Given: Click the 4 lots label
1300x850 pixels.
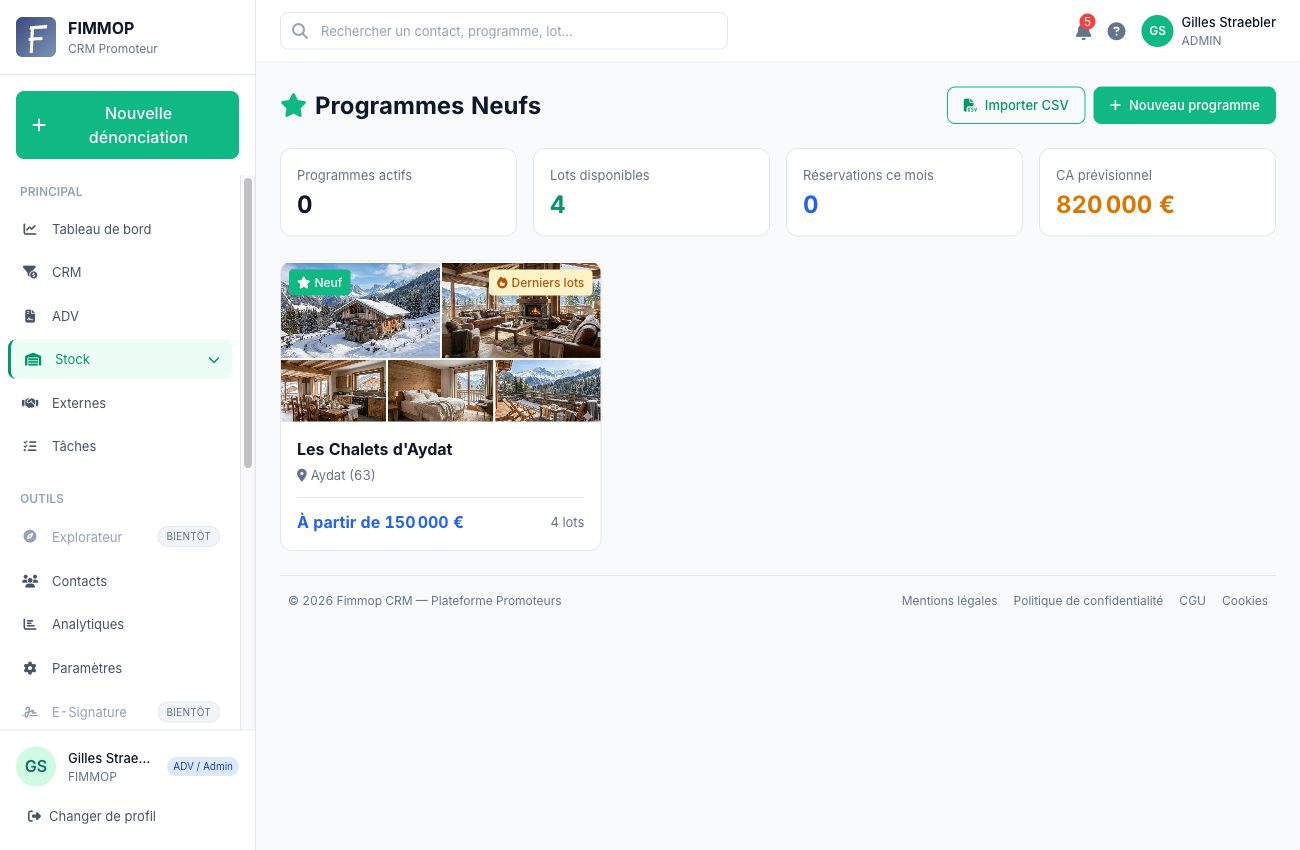Looking at the screenshot, I should pyautogui.click(x=567, y=522).
